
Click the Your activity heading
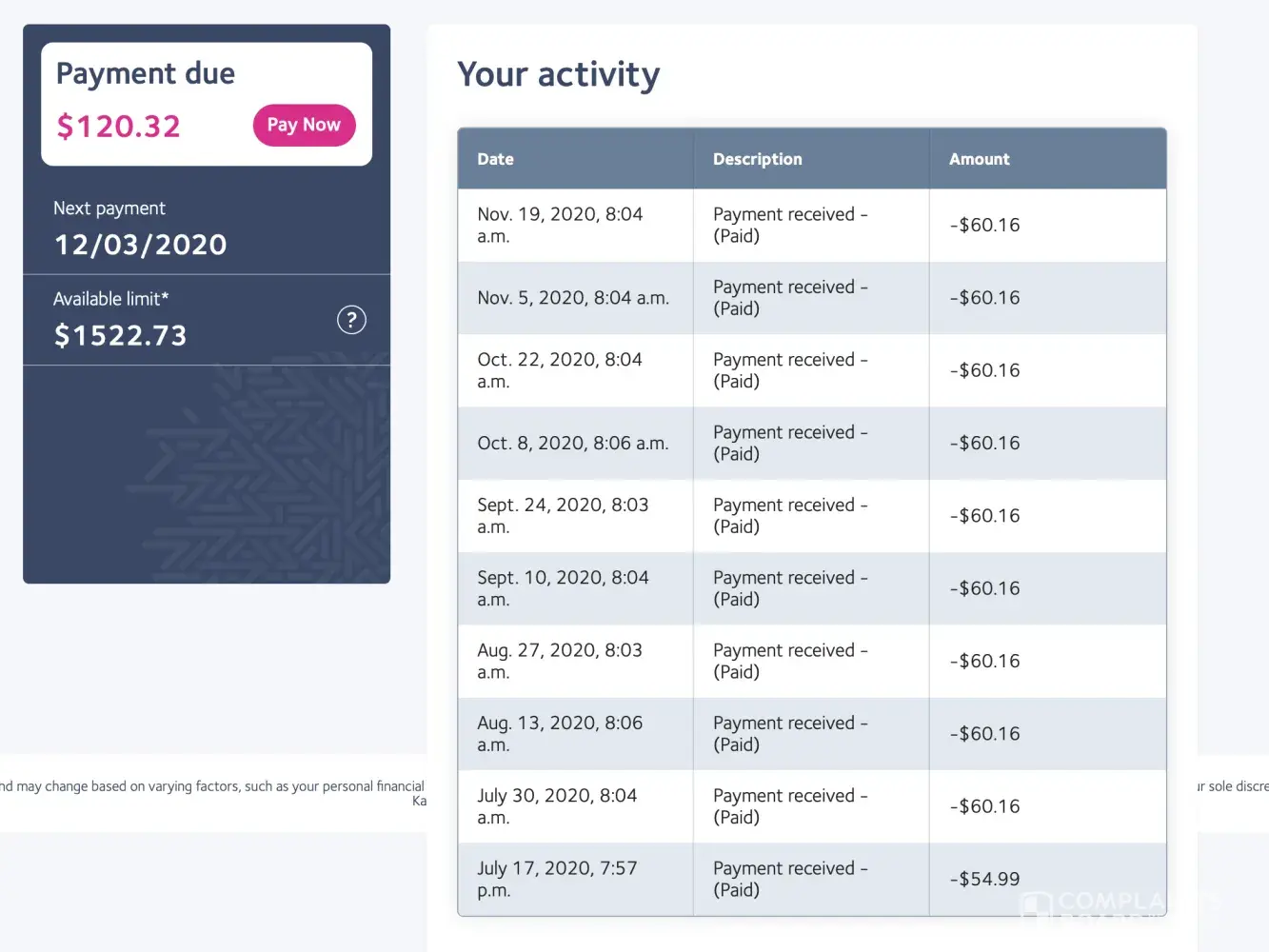tap(558, 74)
